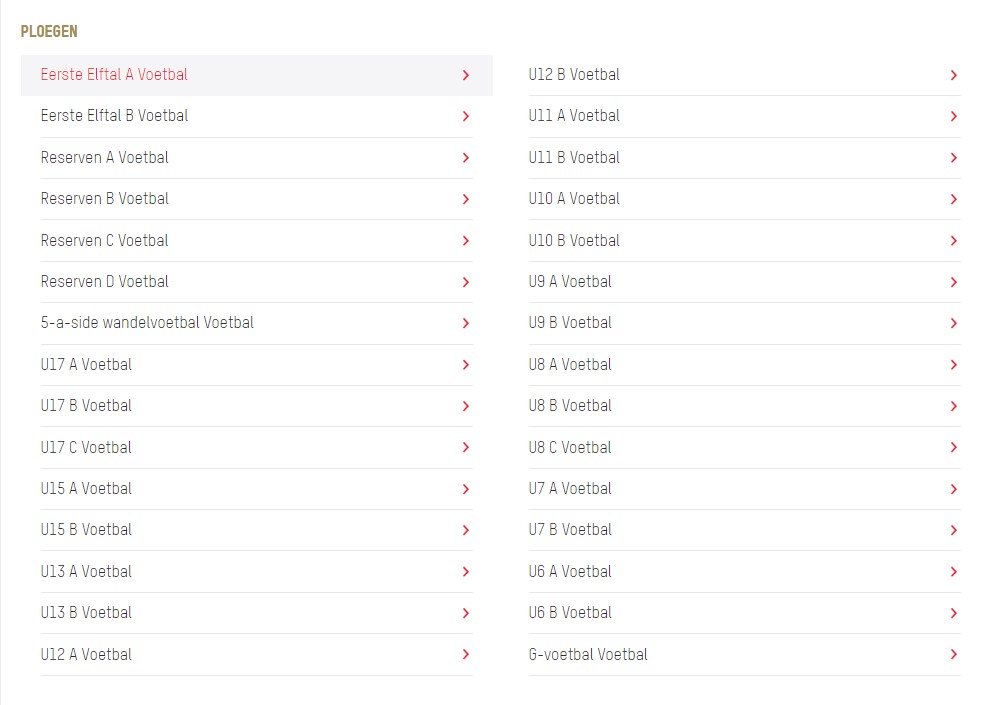The image size is (997, 705).
Task: Click the red chevron next to G-voetbal Voetbal
Action: [953, 654]
